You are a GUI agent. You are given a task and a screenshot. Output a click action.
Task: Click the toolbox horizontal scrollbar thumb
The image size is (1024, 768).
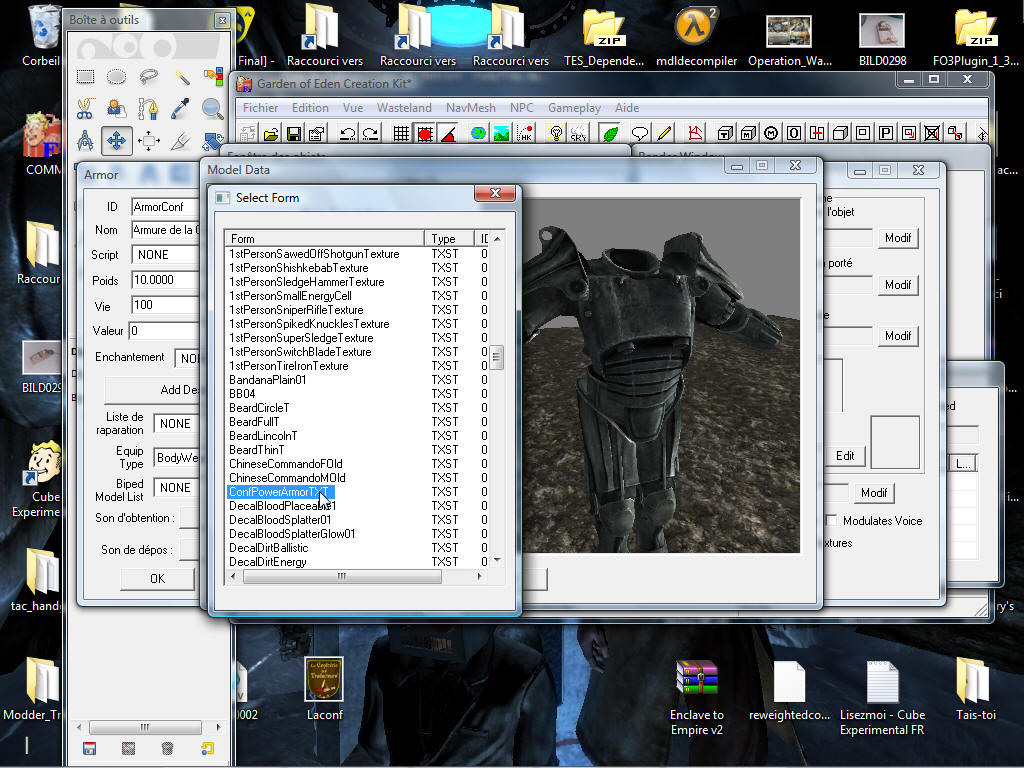coord(145,727)
